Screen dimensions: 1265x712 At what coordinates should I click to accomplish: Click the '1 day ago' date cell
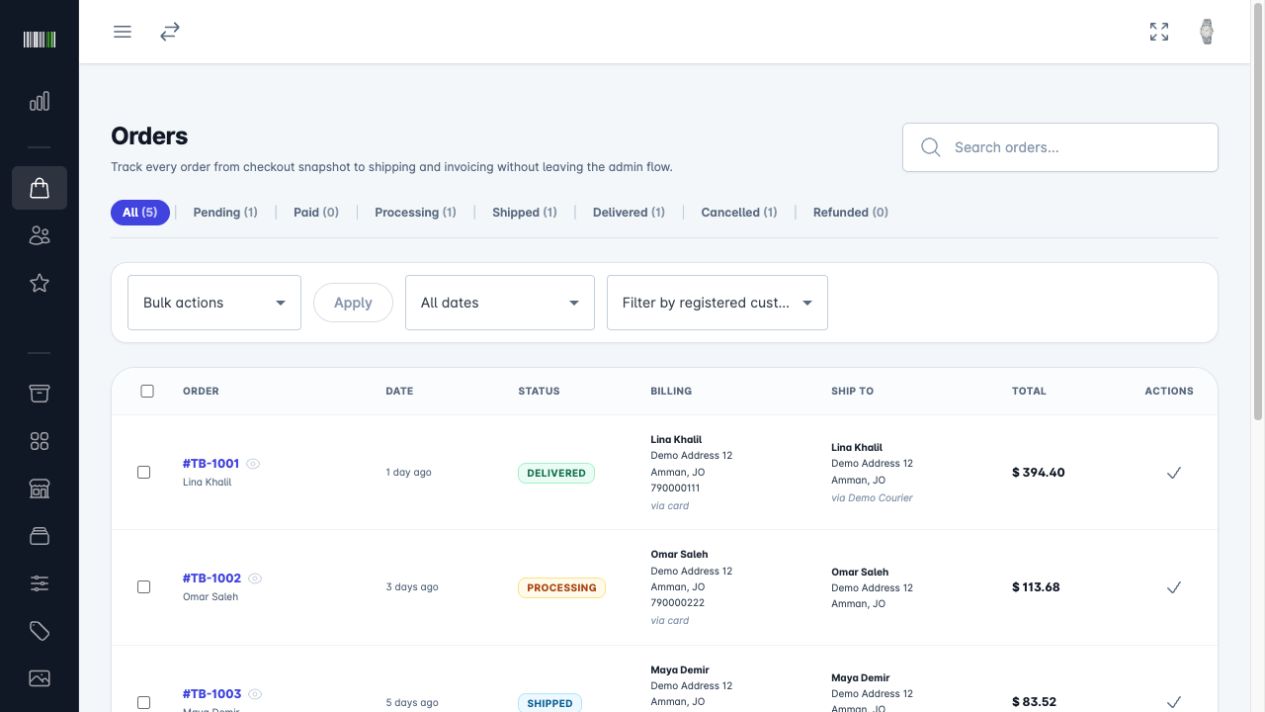408,473
